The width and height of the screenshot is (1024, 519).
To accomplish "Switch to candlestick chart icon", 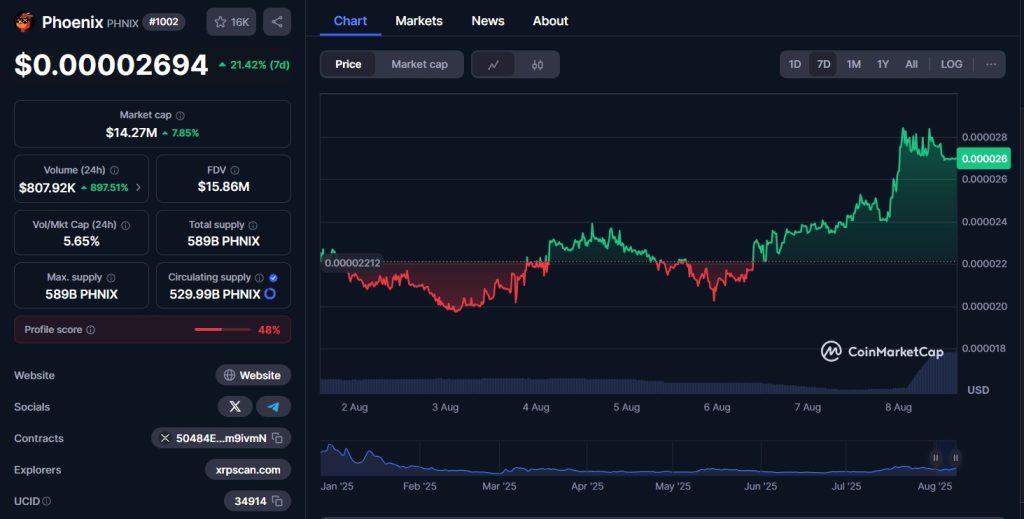I will point(537,64).
